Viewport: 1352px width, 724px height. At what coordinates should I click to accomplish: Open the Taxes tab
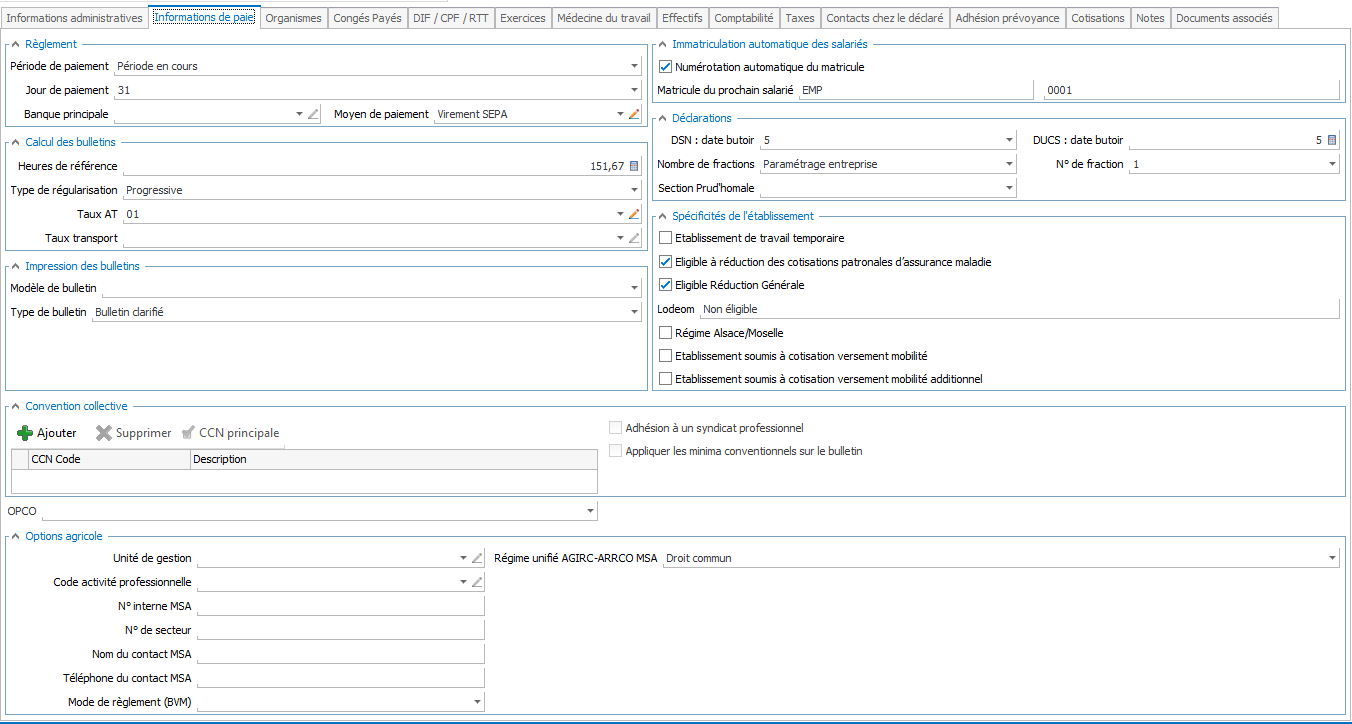pyautogui.click(x=800, y=18)
